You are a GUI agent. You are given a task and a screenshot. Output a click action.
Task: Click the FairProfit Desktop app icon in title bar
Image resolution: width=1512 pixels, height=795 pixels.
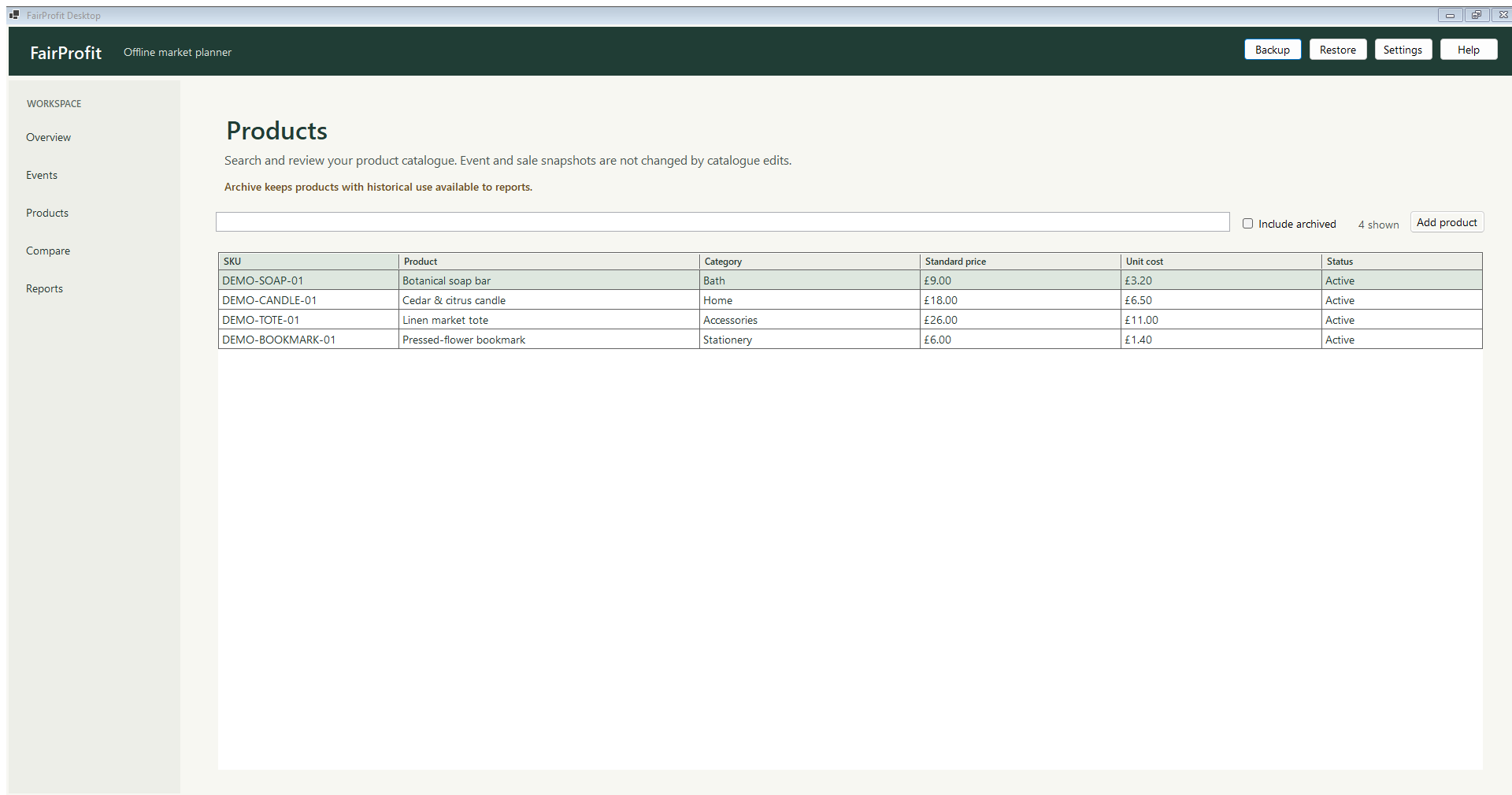(14, 15)
